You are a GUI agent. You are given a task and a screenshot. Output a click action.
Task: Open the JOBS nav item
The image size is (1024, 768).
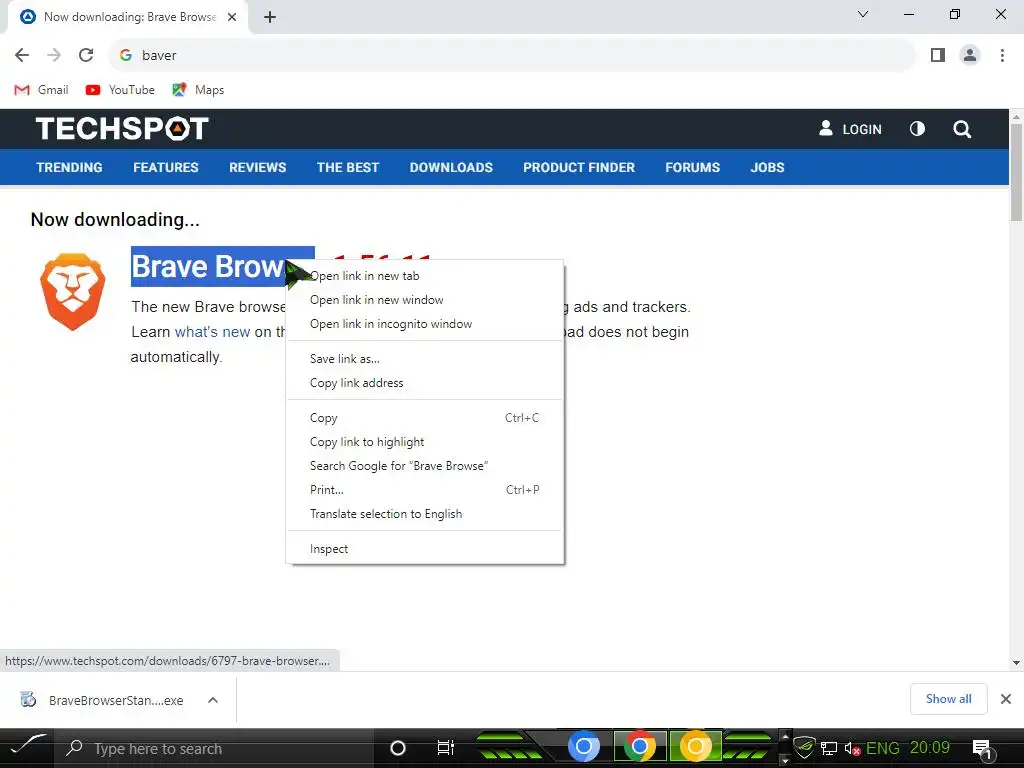click(x=767, y=167)
